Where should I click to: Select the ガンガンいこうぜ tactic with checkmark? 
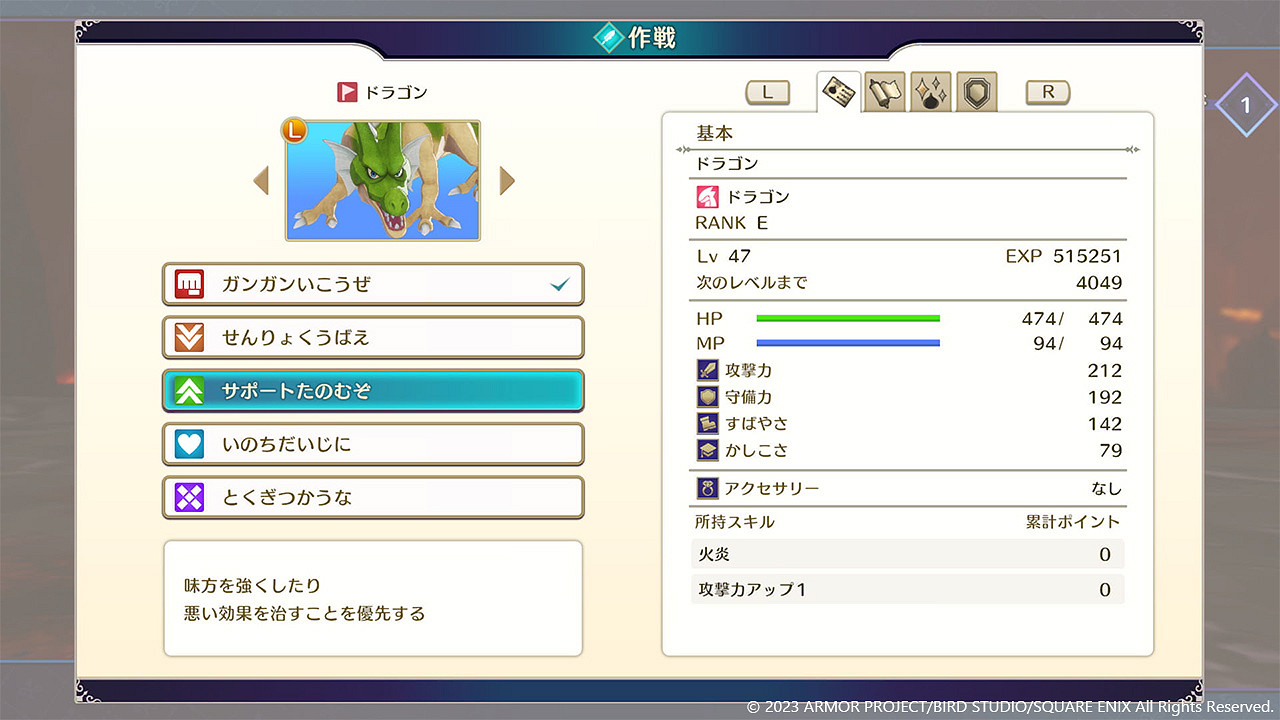tap(373, 284)
